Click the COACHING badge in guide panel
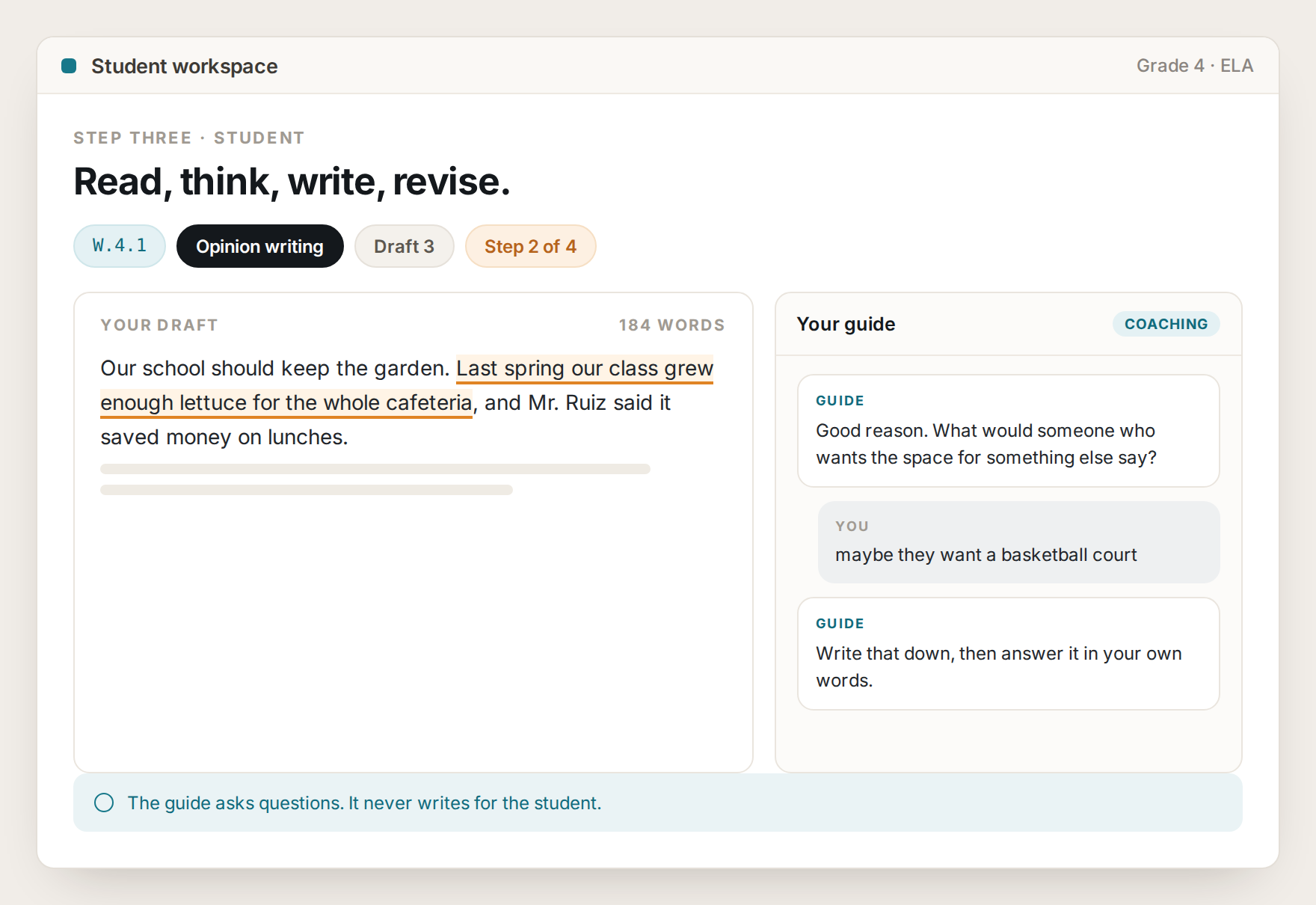The width and height of the screenshot is (1316, 905). coord(1166,324)
